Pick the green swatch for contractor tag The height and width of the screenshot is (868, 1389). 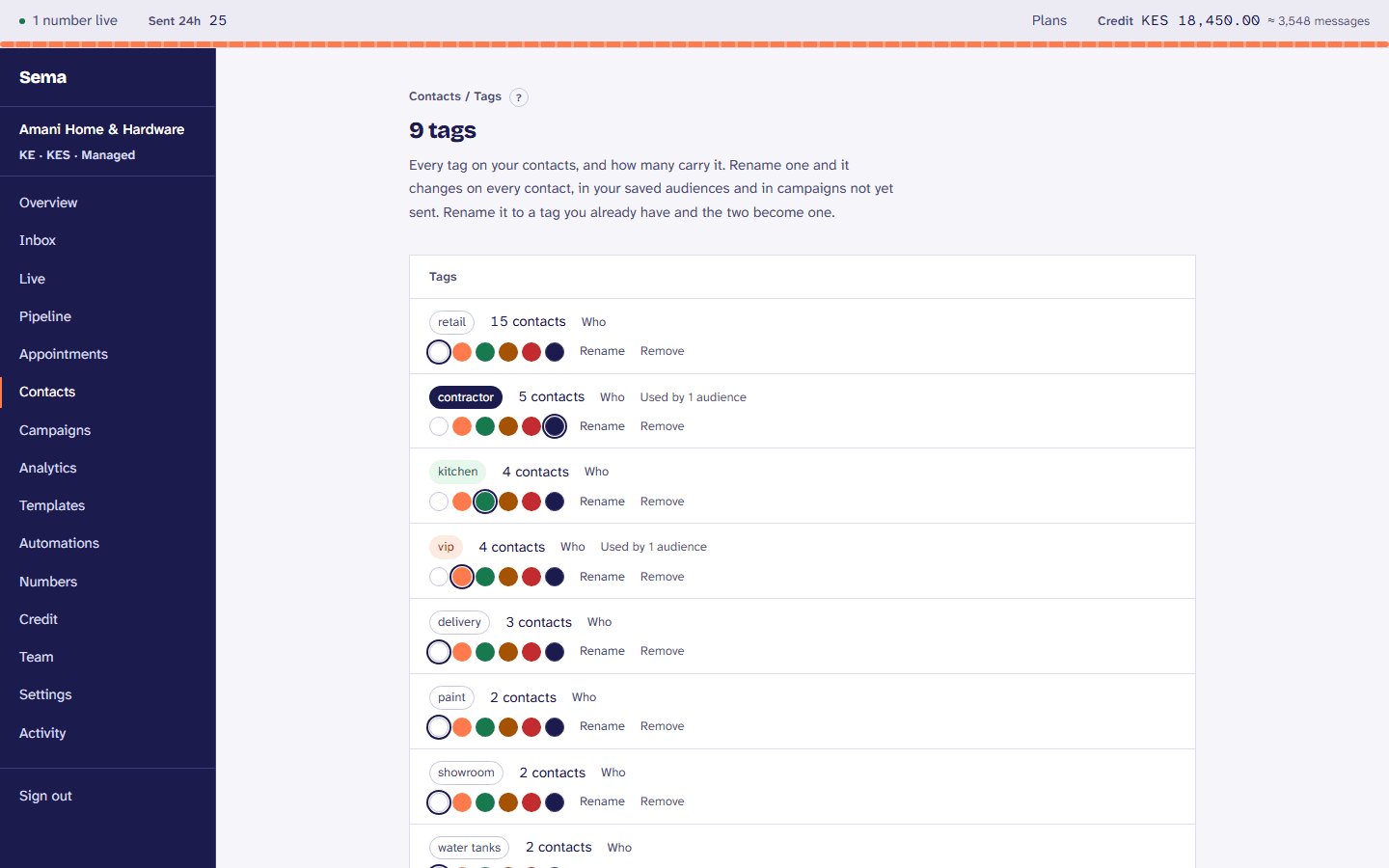pos(485,426)
